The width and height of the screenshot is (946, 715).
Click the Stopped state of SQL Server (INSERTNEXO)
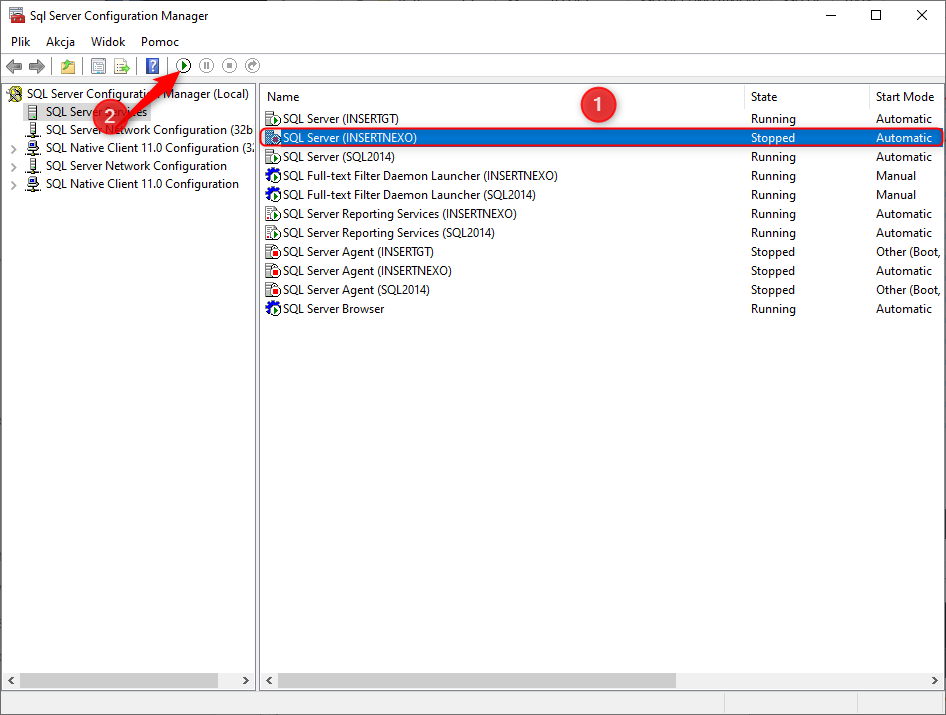click(773, 138)
